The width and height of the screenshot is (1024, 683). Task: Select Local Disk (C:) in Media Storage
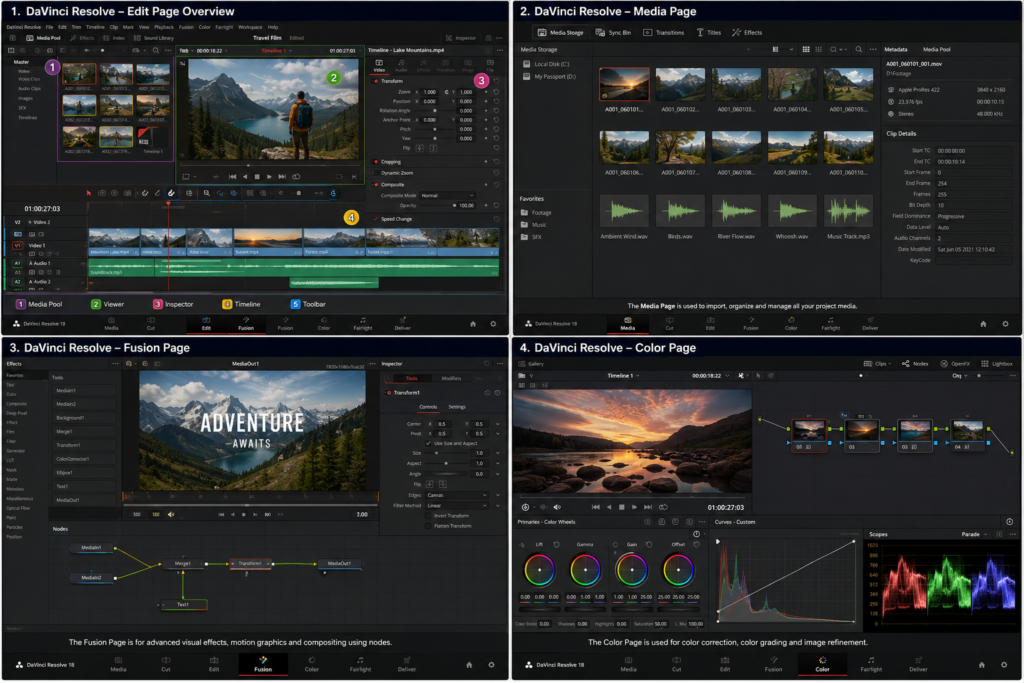tap(547, 64)
